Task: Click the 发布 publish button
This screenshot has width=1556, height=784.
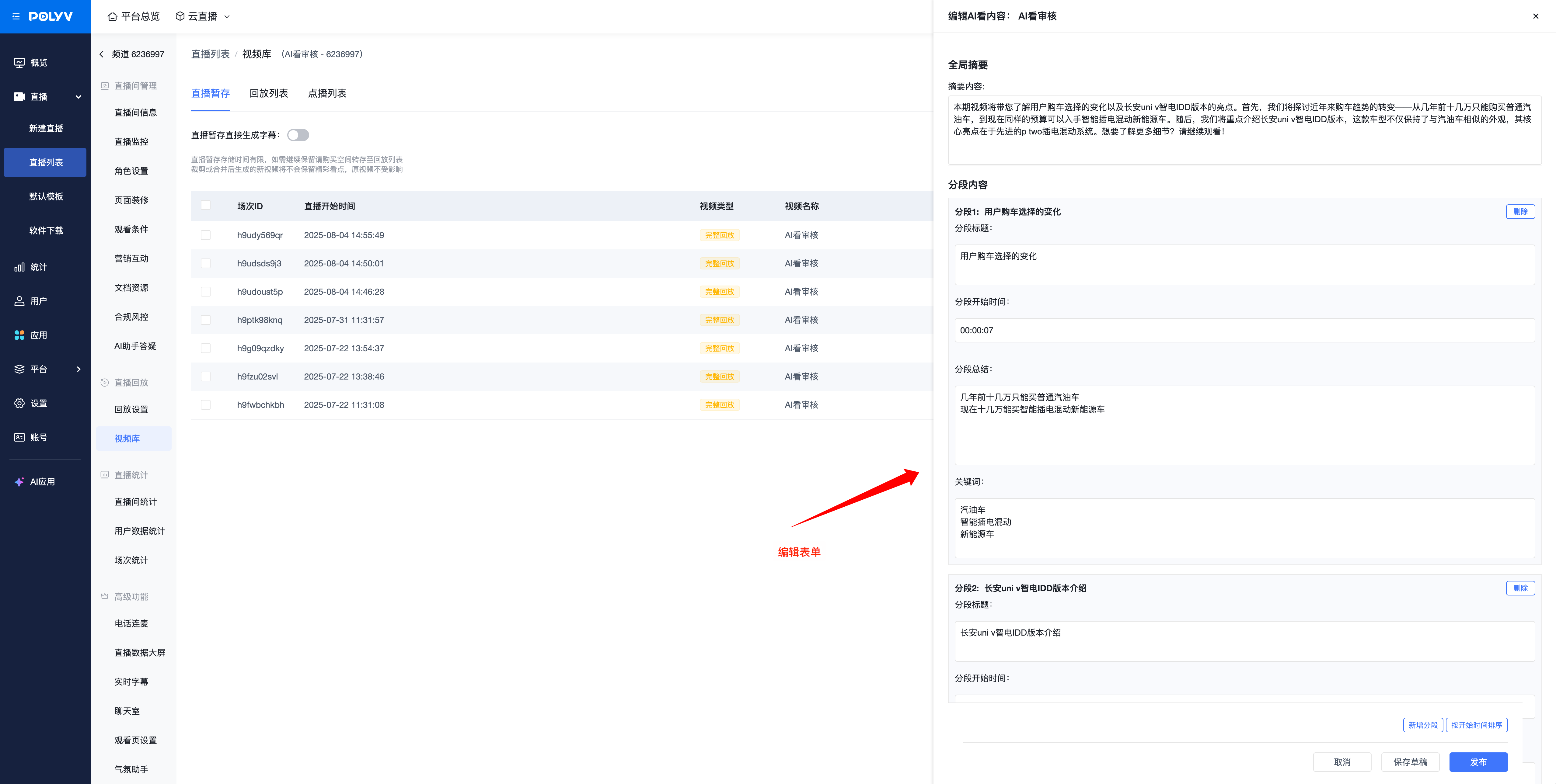Action: point(1478,762)
